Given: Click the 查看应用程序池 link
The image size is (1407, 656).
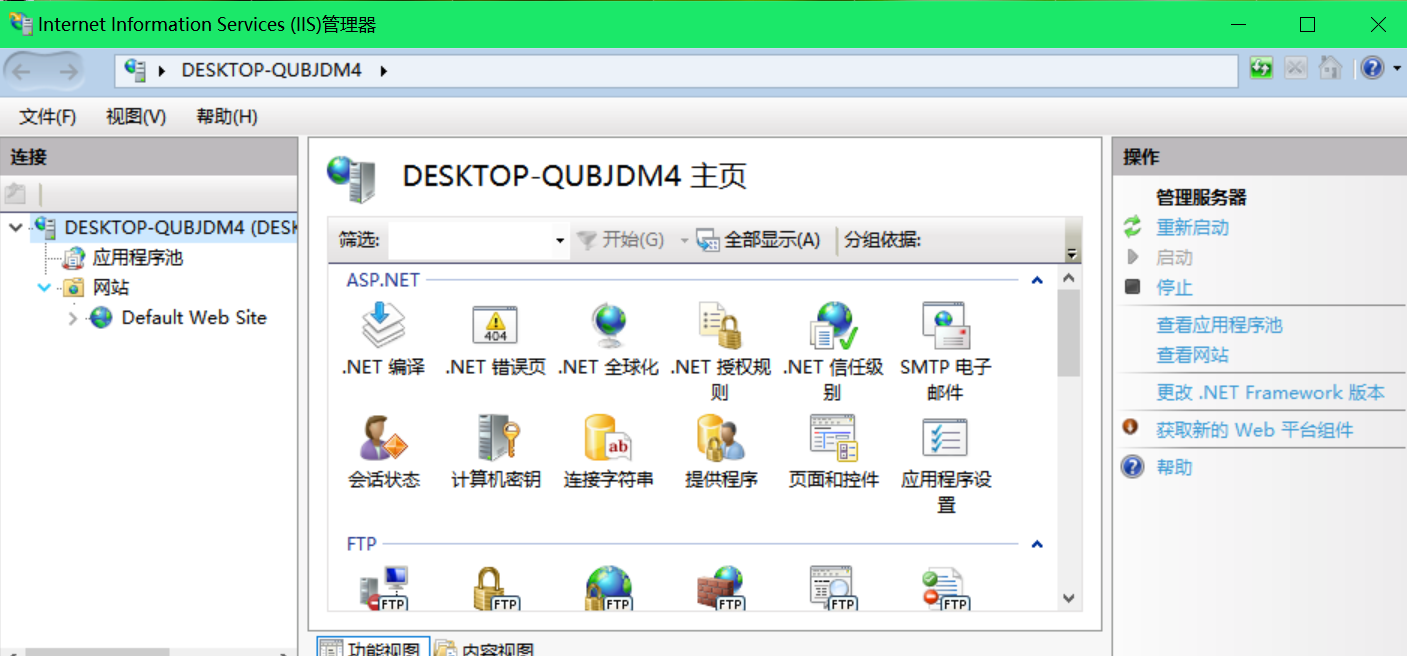Looking at the screenshot, I should (x=1219, y=325).
